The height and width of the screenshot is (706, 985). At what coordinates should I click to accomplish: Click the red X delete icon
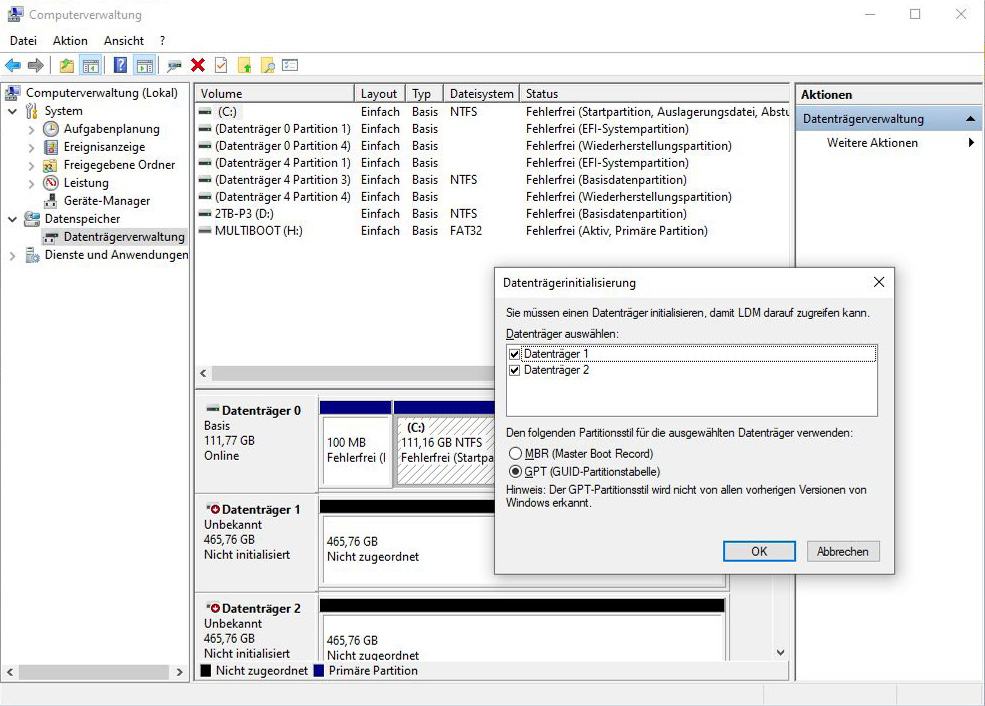pos(198,65)
